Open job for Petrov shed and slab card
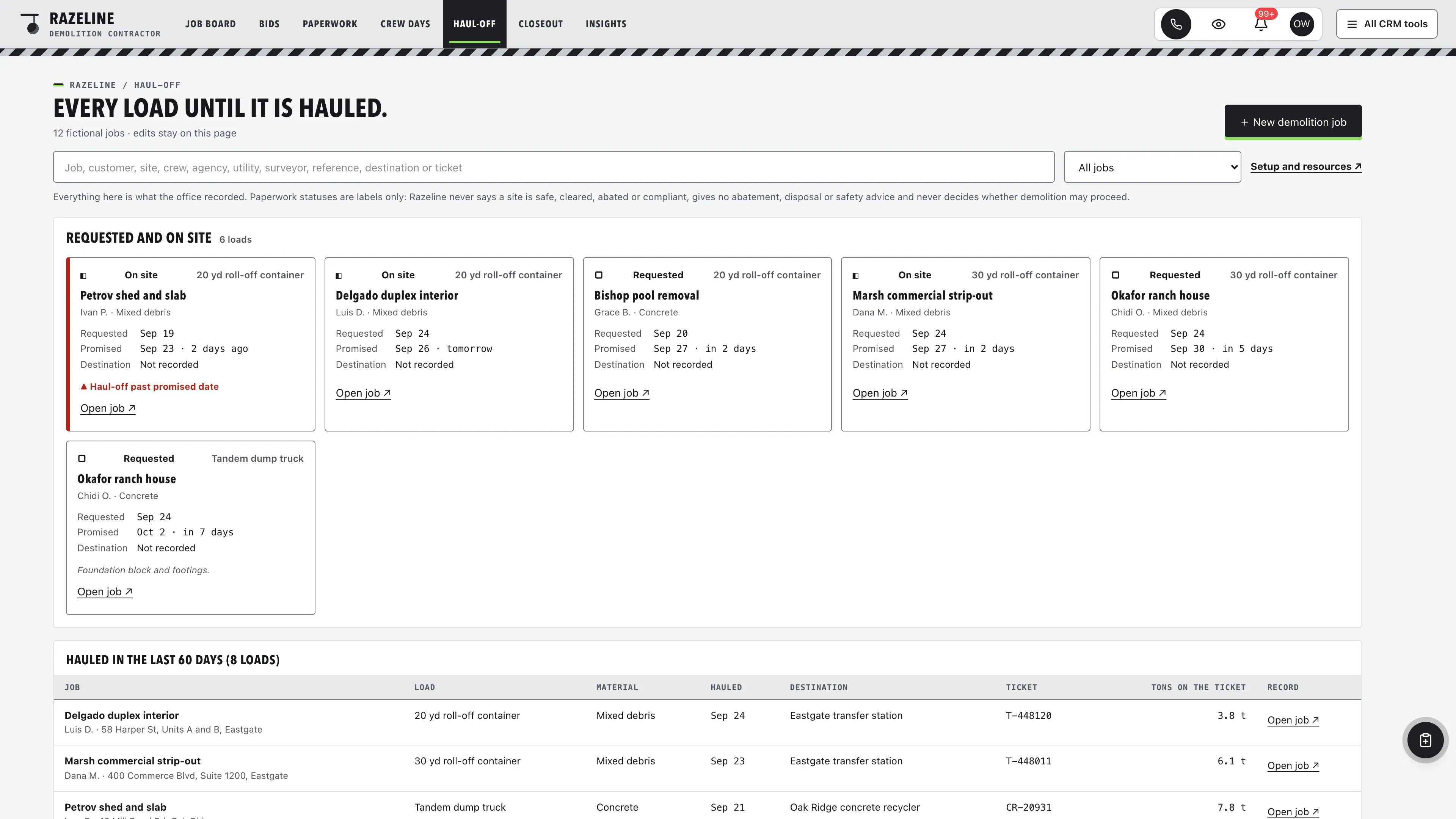Viewport: 1456px width, 819px height. coord(107,408)
